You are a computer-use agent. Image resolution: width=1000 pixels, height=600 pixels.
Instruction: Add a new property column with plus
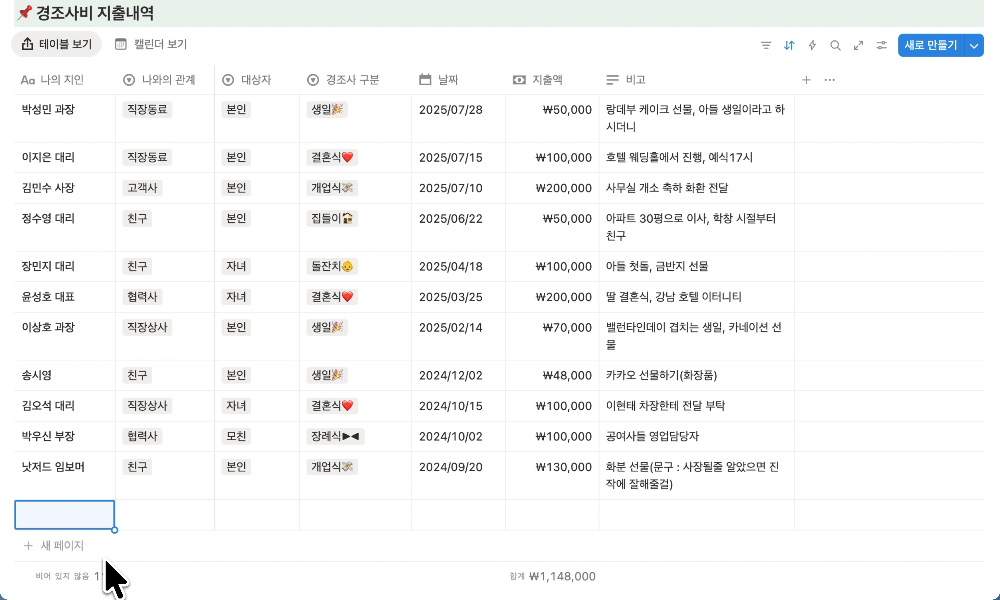click(x=806, y=80)
